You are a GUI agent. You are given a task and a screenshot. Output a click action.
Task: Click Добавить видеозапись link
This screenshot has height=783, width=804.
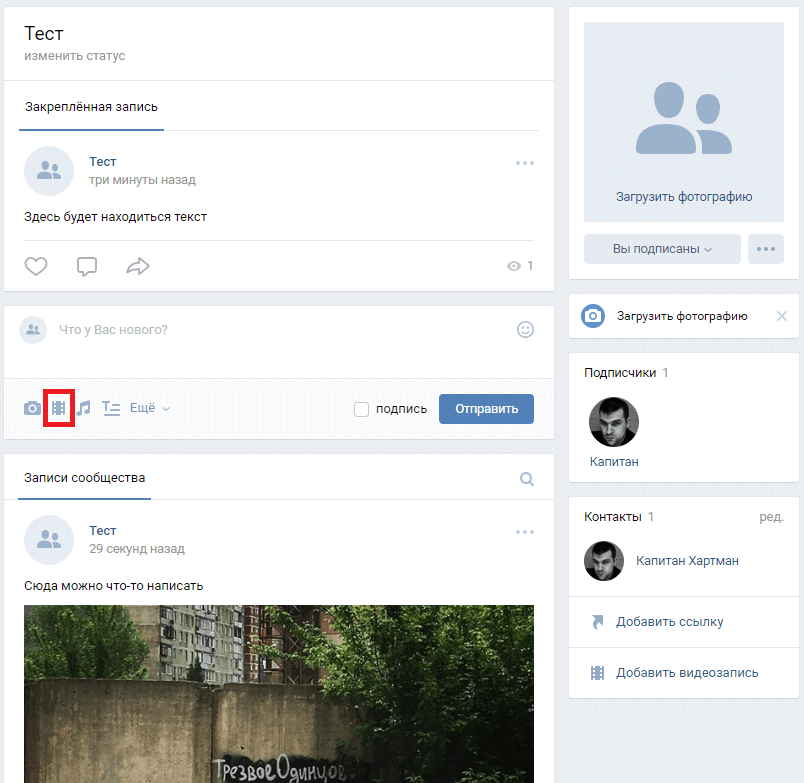pos(687,673)
